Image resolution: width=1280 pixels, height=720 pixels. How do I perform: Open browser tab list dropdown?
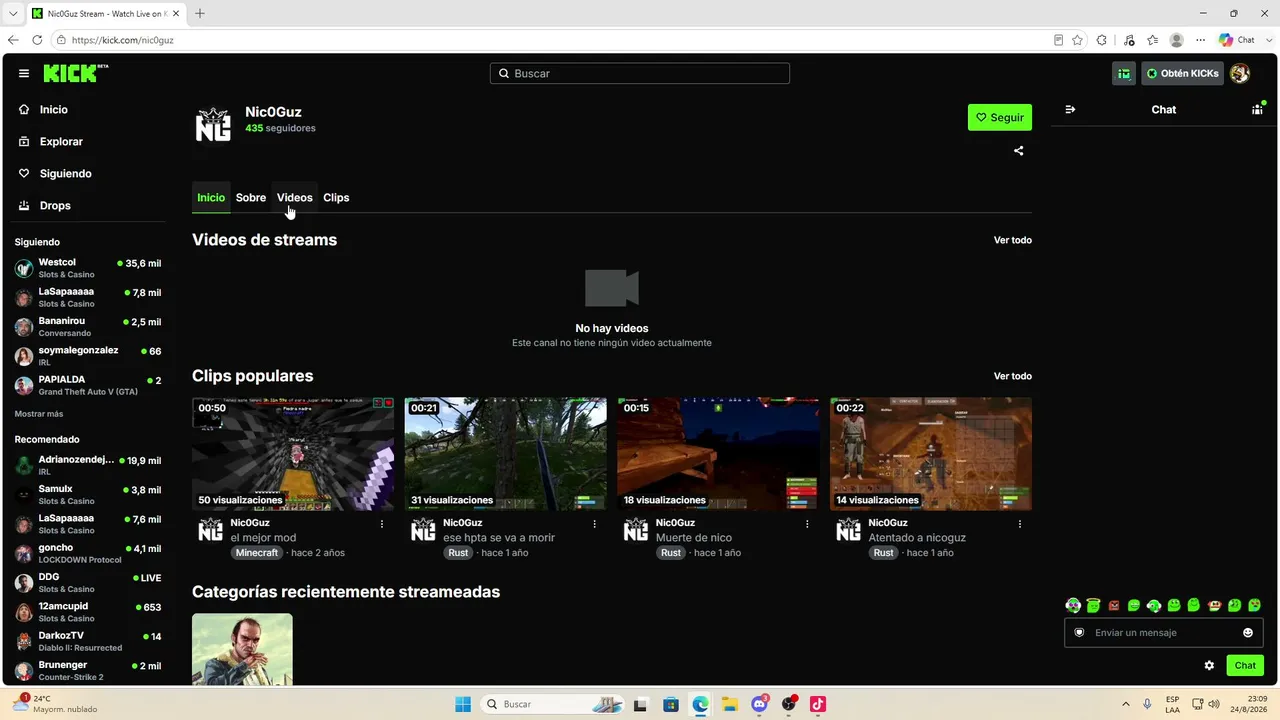13,13
